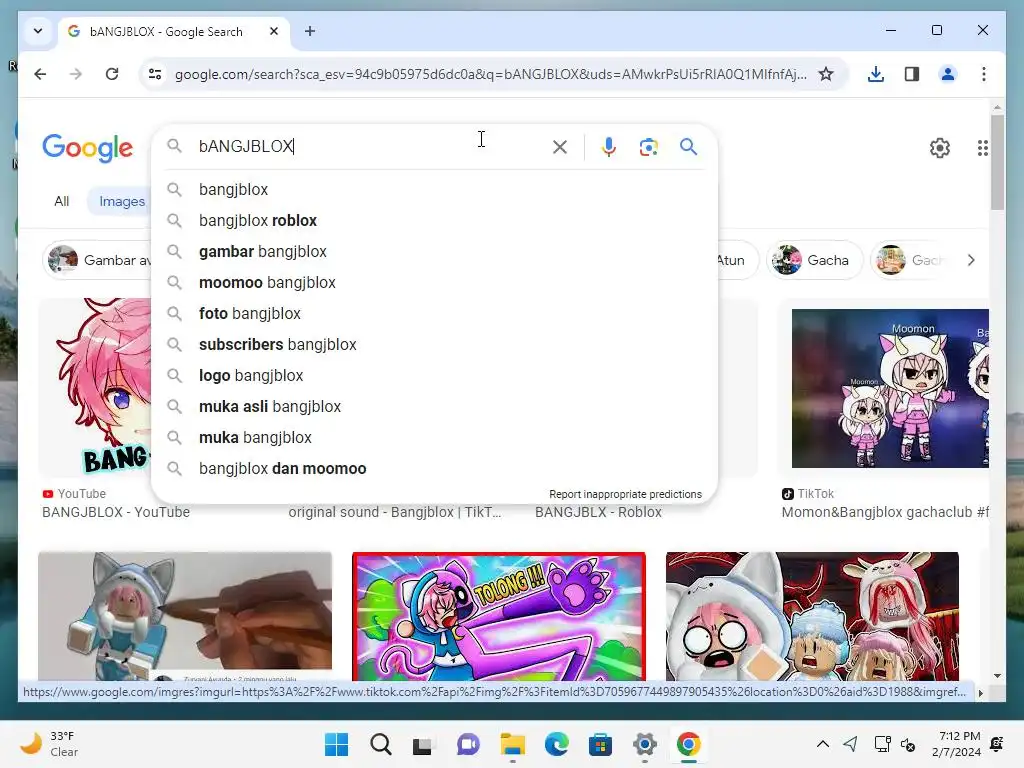Toggle Chrome side panel icon
The height and width of the screenshot is (768, 1024).
(x=912, y=74)
